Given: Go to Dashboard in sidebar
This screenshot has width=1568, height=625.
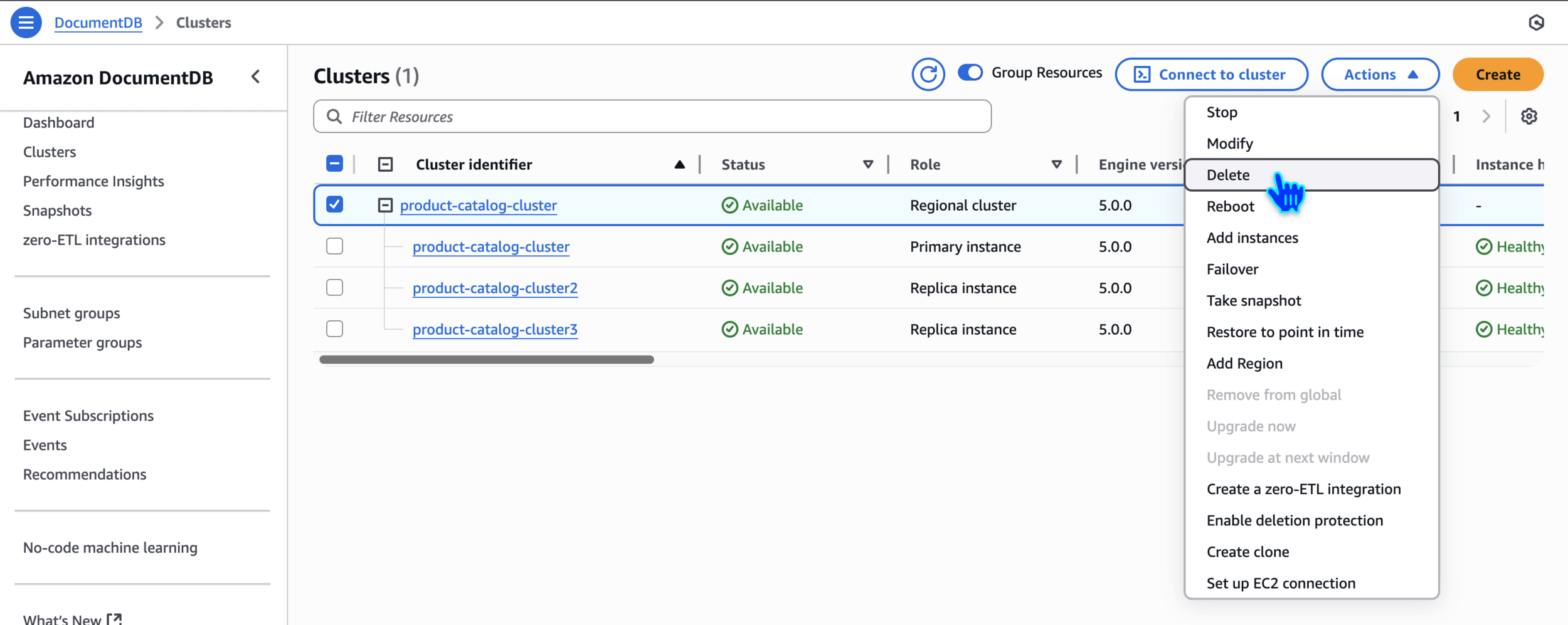Looking at the screenshot, I should coord(59,122).
